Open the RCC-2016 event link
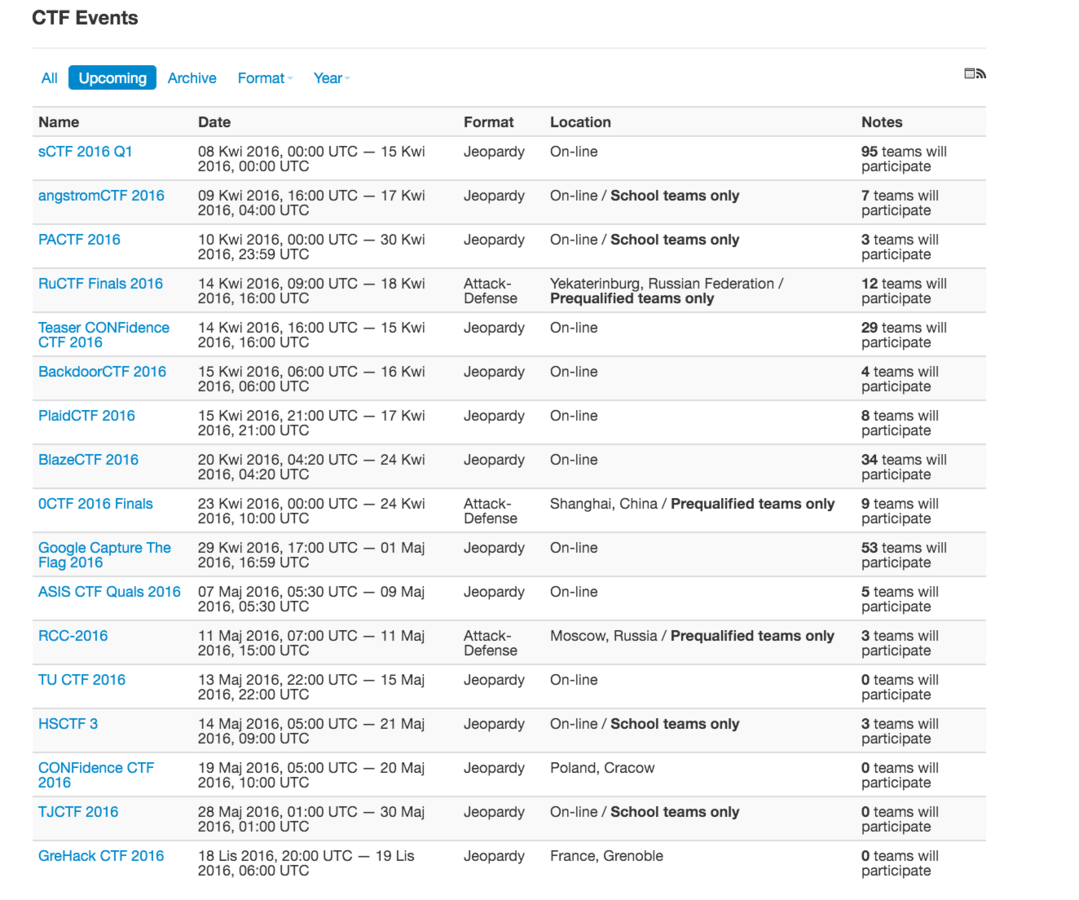This screenshot has width=1079, height=900. click(x=73, y=636)
